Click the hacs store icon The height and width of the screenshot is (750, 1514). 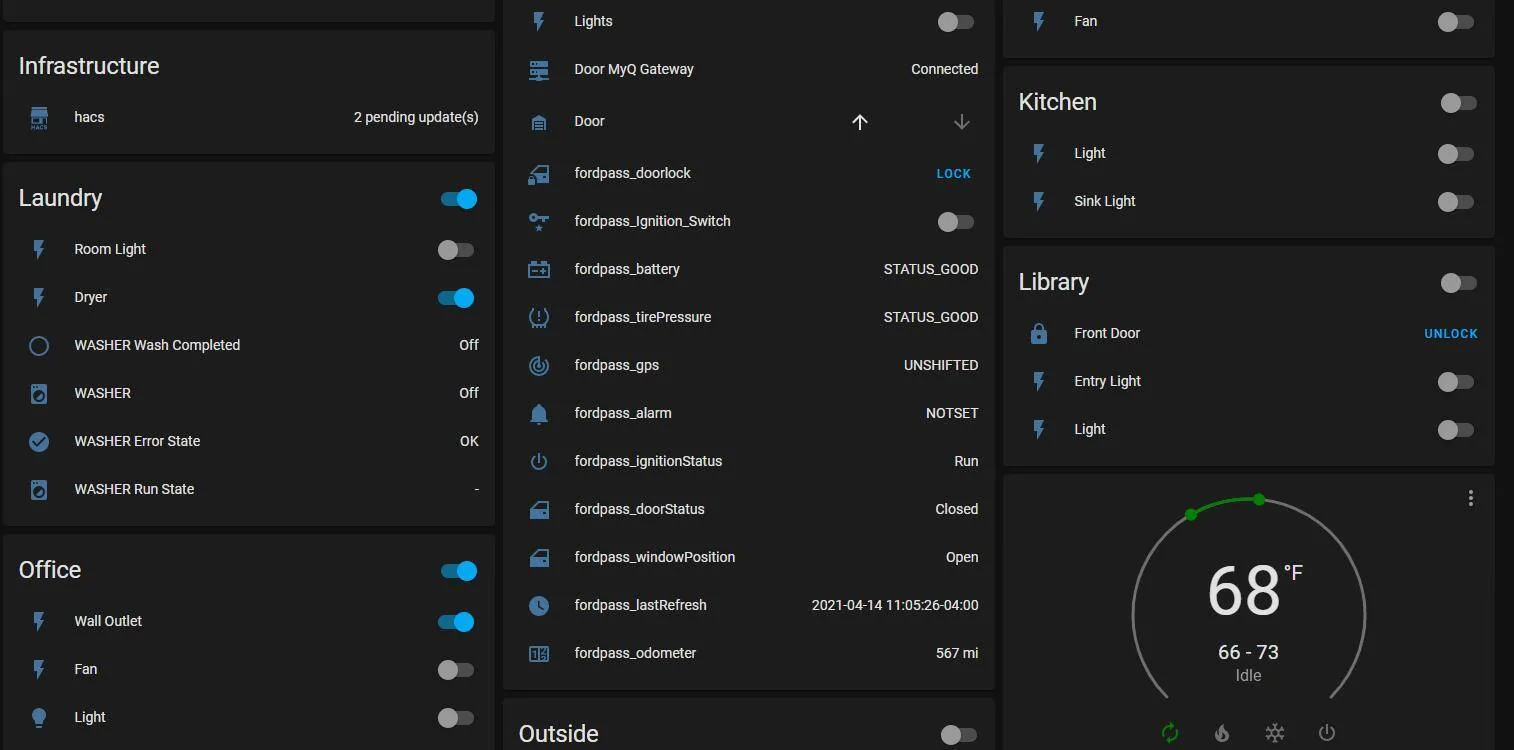point(39,118)
